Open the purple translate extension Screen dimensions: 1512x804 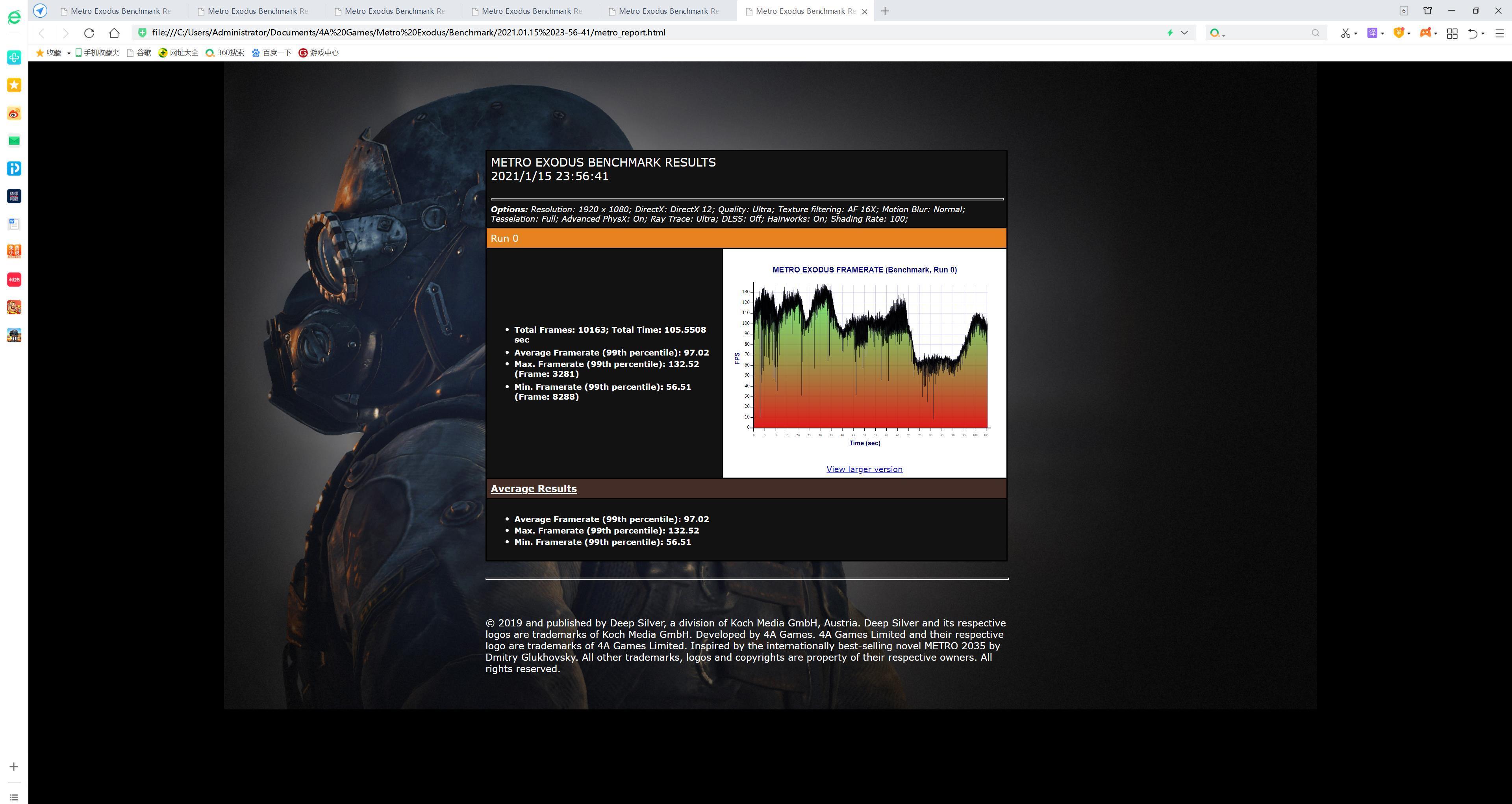click(x=1372, y=33)
